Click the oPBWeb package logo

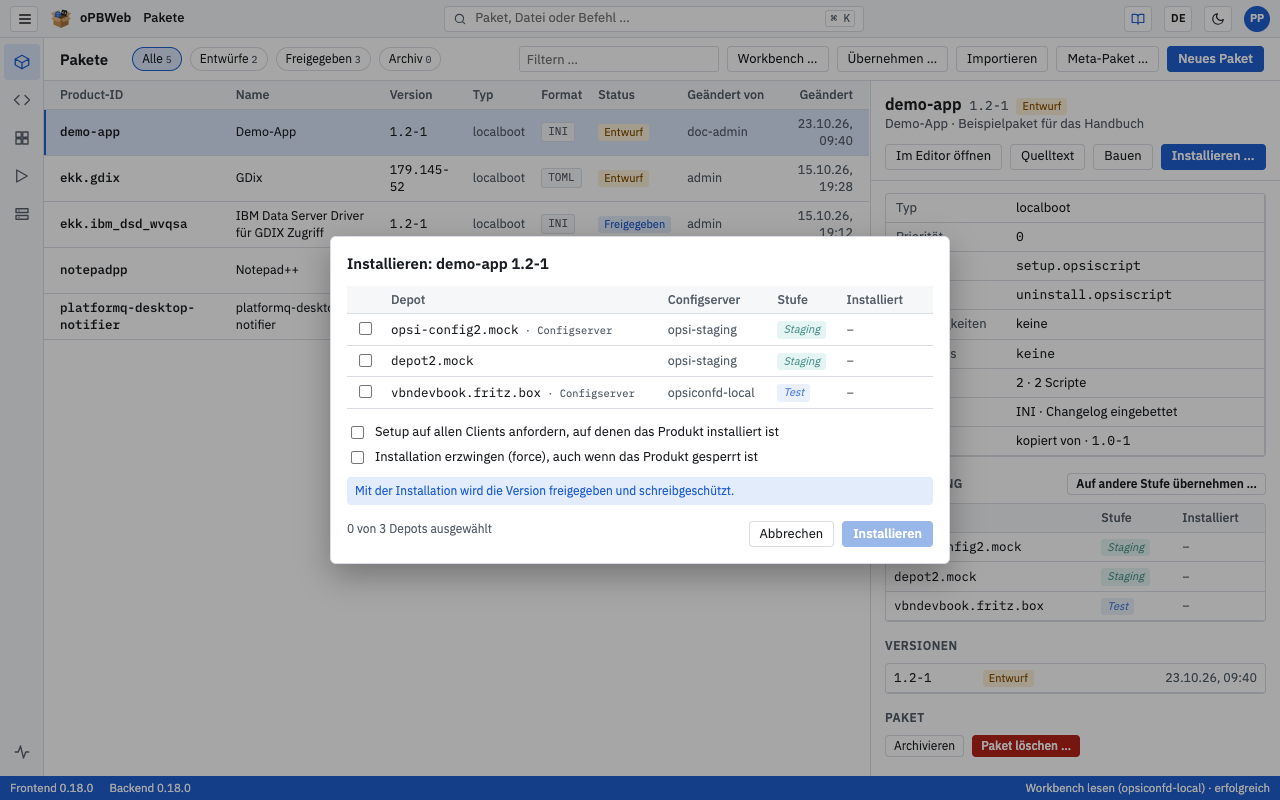click(x=62, y=18)
